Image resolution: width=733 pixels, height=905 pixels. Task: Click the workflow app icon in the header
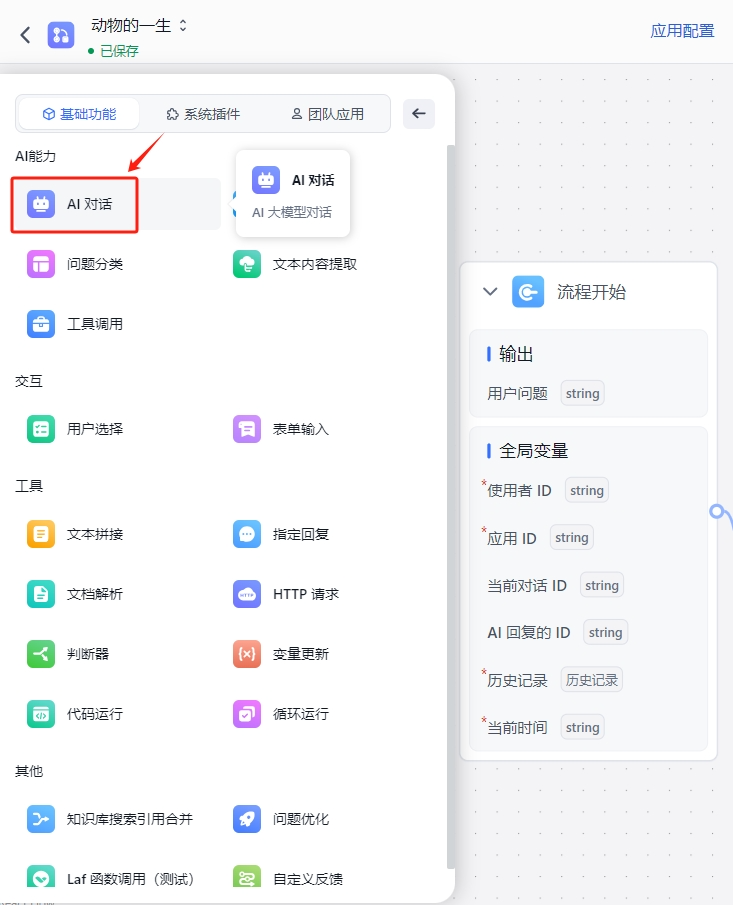[x=61, y=35]
